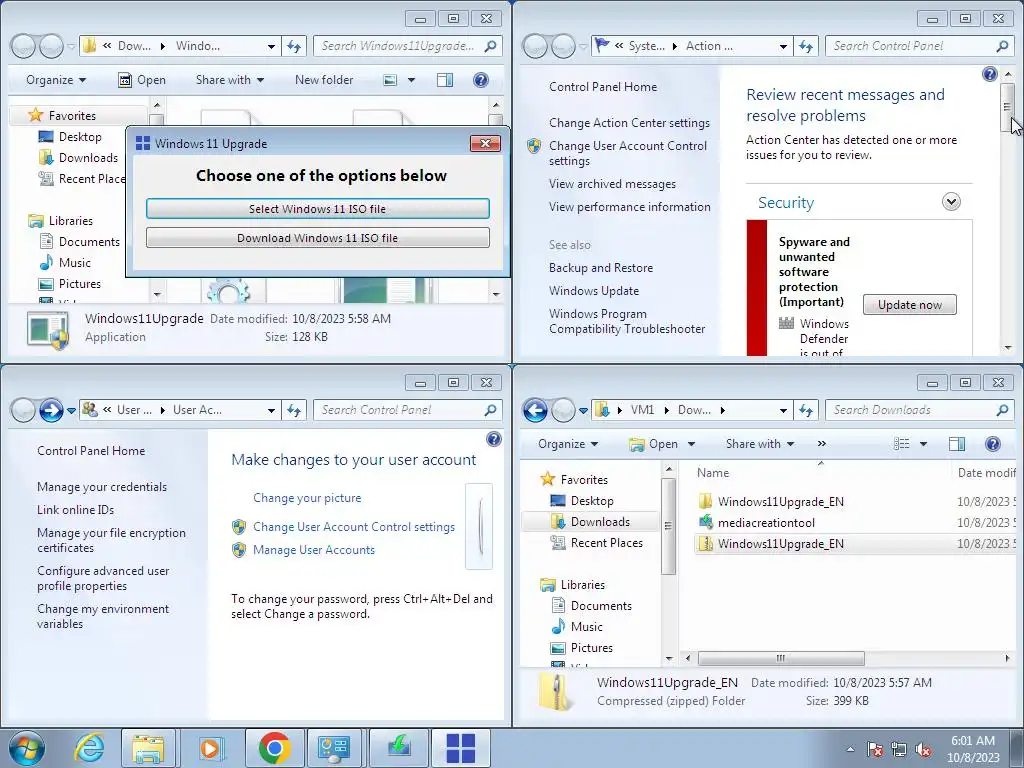Refresh the Action Center address bar
Image resolution: width=1024 pixels, height=768 pixels.
coord(806,46)
